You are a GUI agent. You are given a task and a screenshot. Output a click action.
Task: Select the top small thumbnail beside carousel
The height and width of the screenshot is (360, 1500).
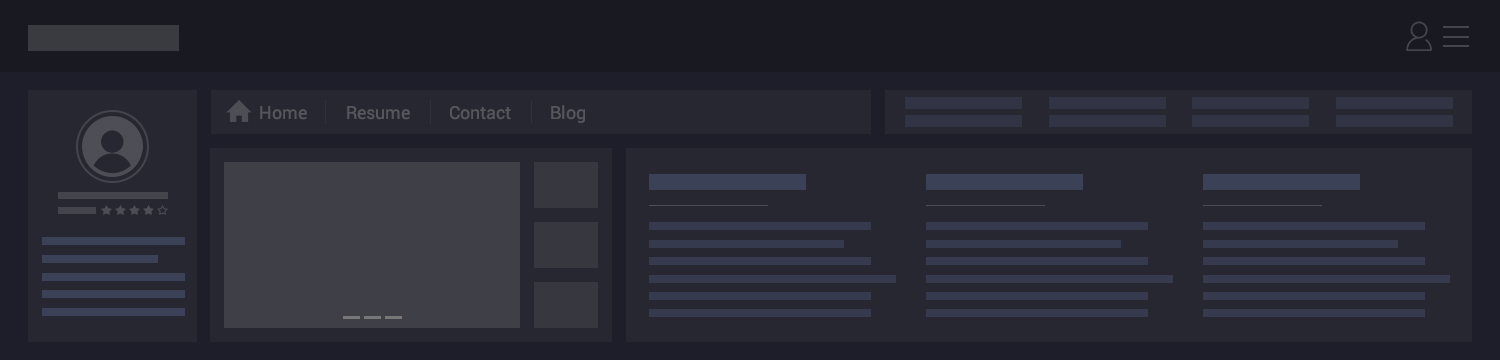[566, 185]
